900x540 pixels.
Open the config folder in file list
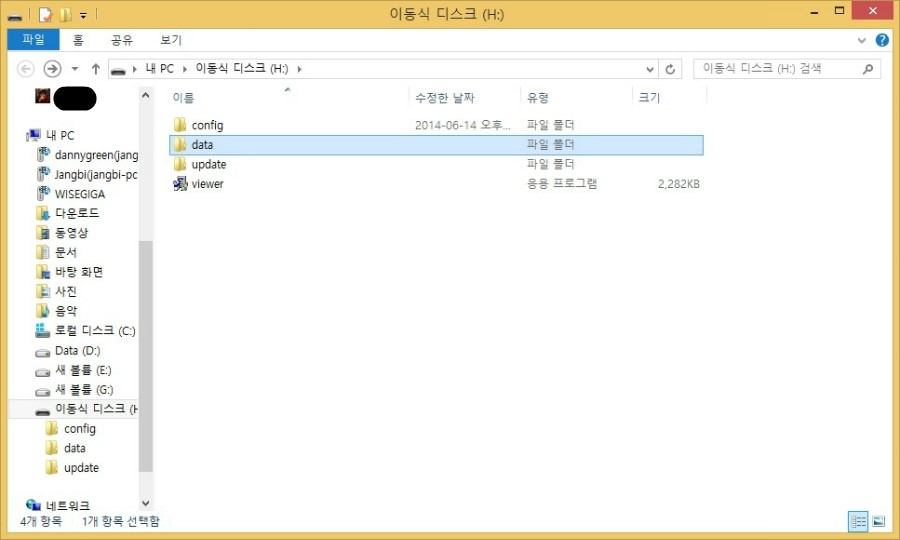click(207, 125)
